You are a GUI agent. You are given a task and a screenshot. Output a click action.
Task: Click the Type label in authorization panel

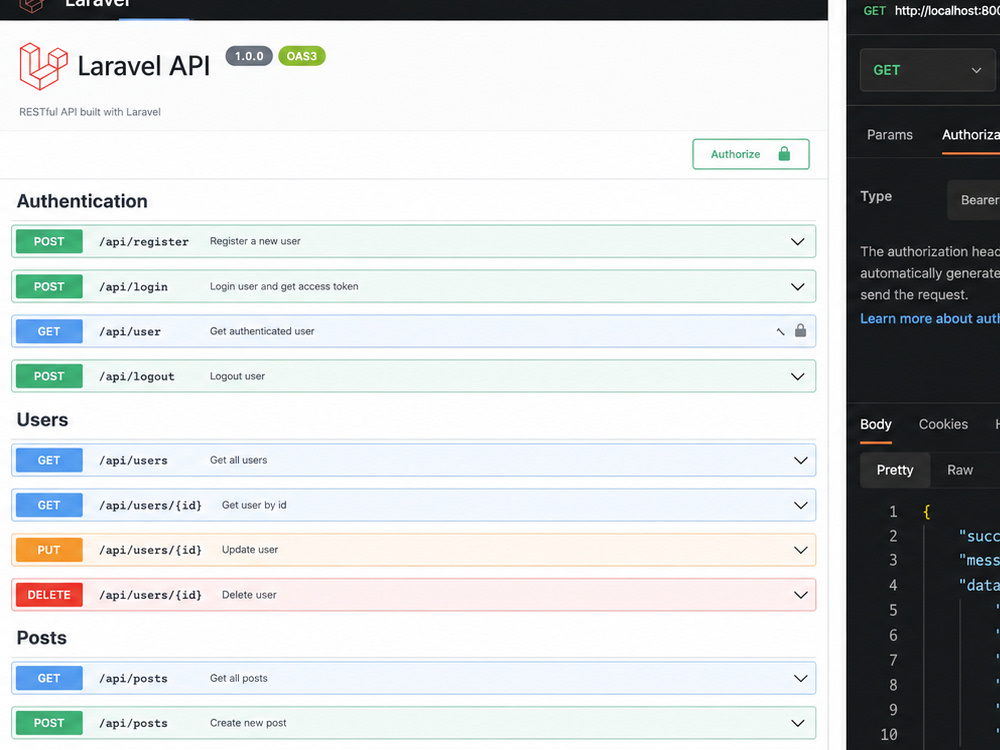(x=876, y=196)
